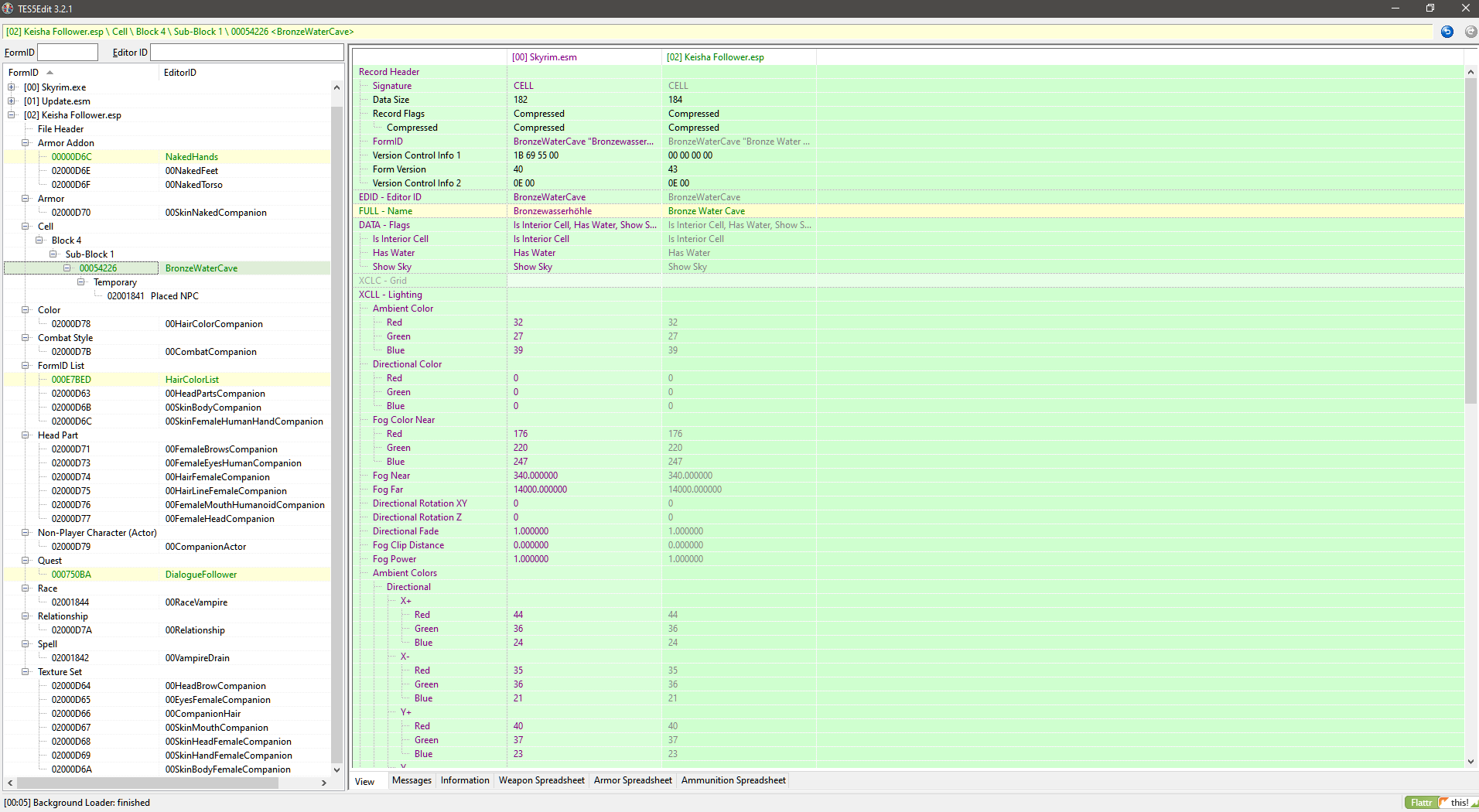Screen dimensions: 1479x812
Task: Collapse the Head Part group
Action: (26, 435)
